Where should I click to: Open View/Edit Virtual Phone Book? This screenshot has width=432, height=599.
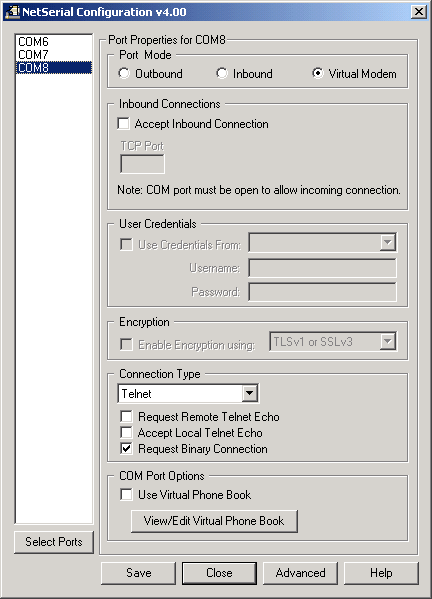pos(214,521)
